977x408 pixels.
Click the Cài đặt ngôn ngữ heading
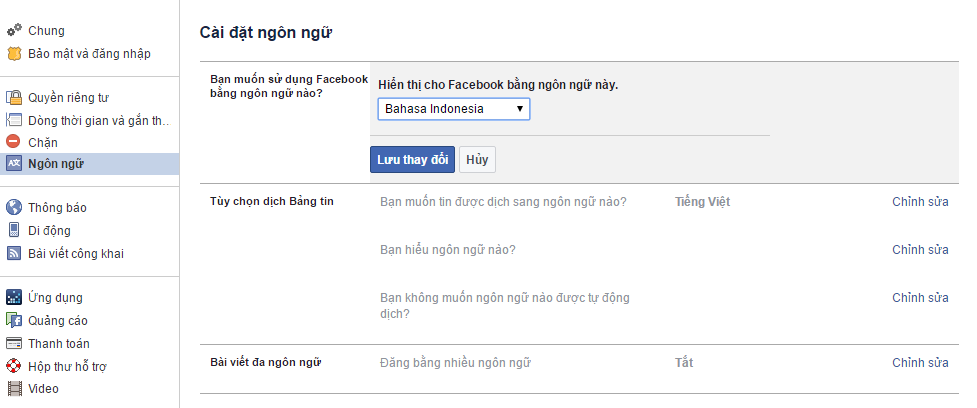(x=265, y=33)
